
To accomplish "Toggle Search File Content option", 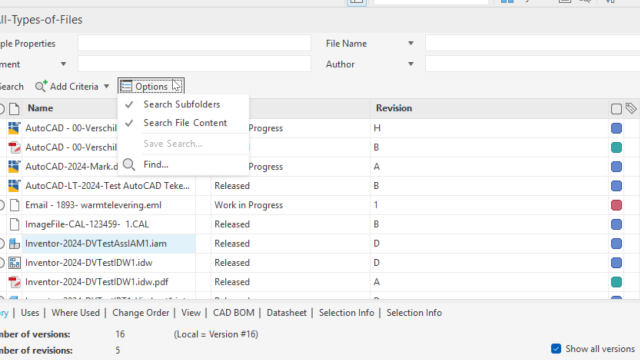I will [185, 123].
